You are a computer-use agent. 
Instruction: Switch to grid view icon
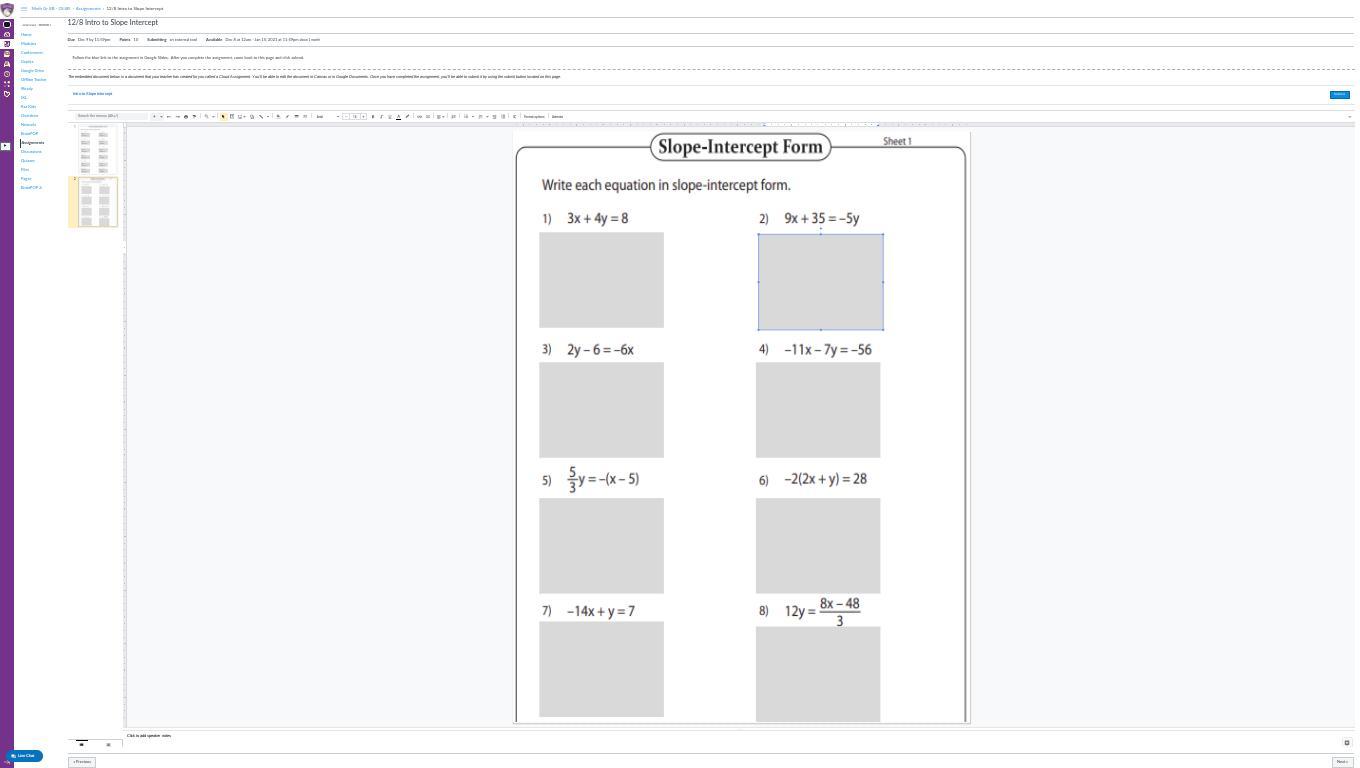coord(108,744)
